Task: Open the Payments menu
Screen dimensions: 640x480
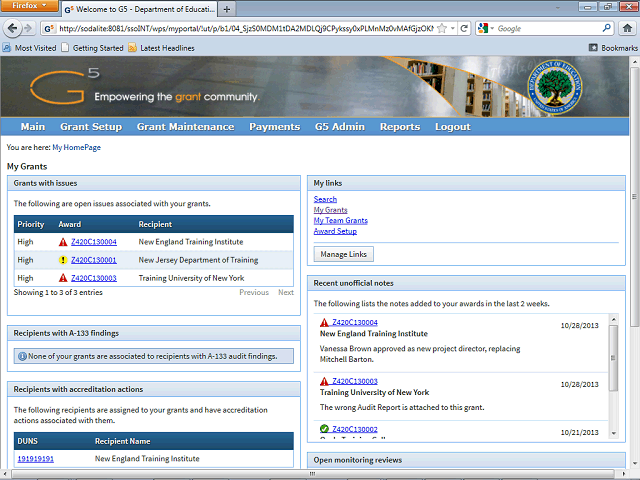Action: pyautogui.click(x=275, y=127)
